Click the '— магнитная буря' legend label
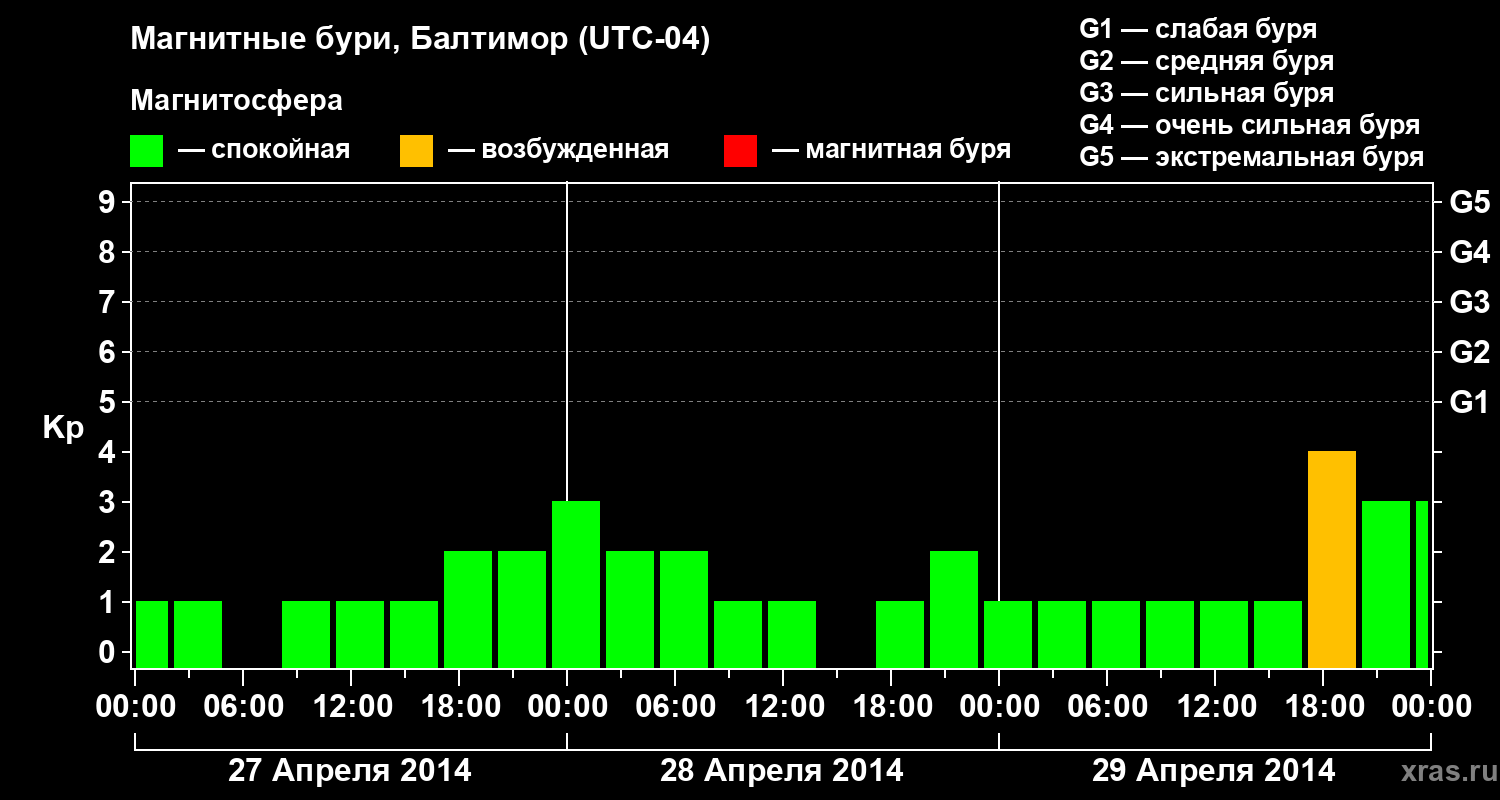The width and height of the screenshot is (1500, 800). (x=892, y=151)
